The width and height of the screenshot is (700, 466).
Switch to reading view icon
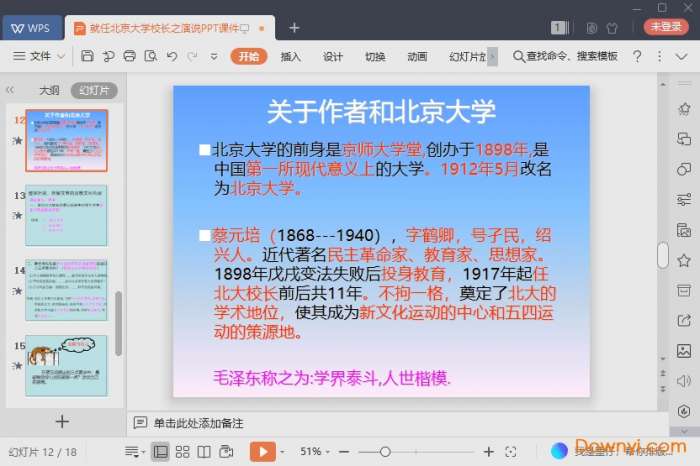tap(204, 452)
